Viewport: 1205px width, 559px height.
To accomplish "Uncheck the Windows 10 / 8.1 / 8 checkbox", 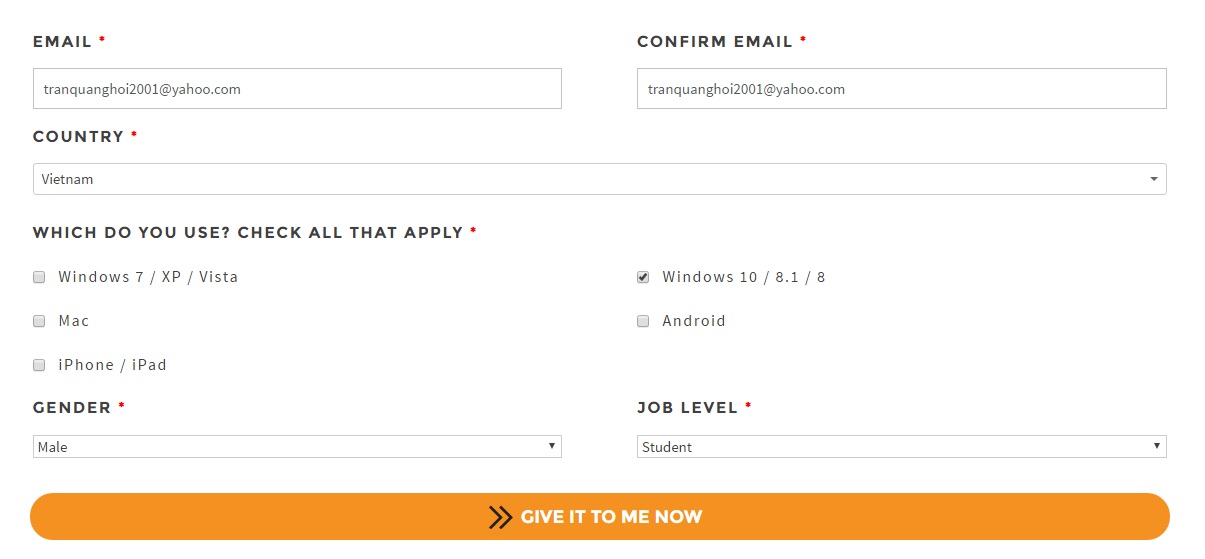I will (x=643, y=277).
